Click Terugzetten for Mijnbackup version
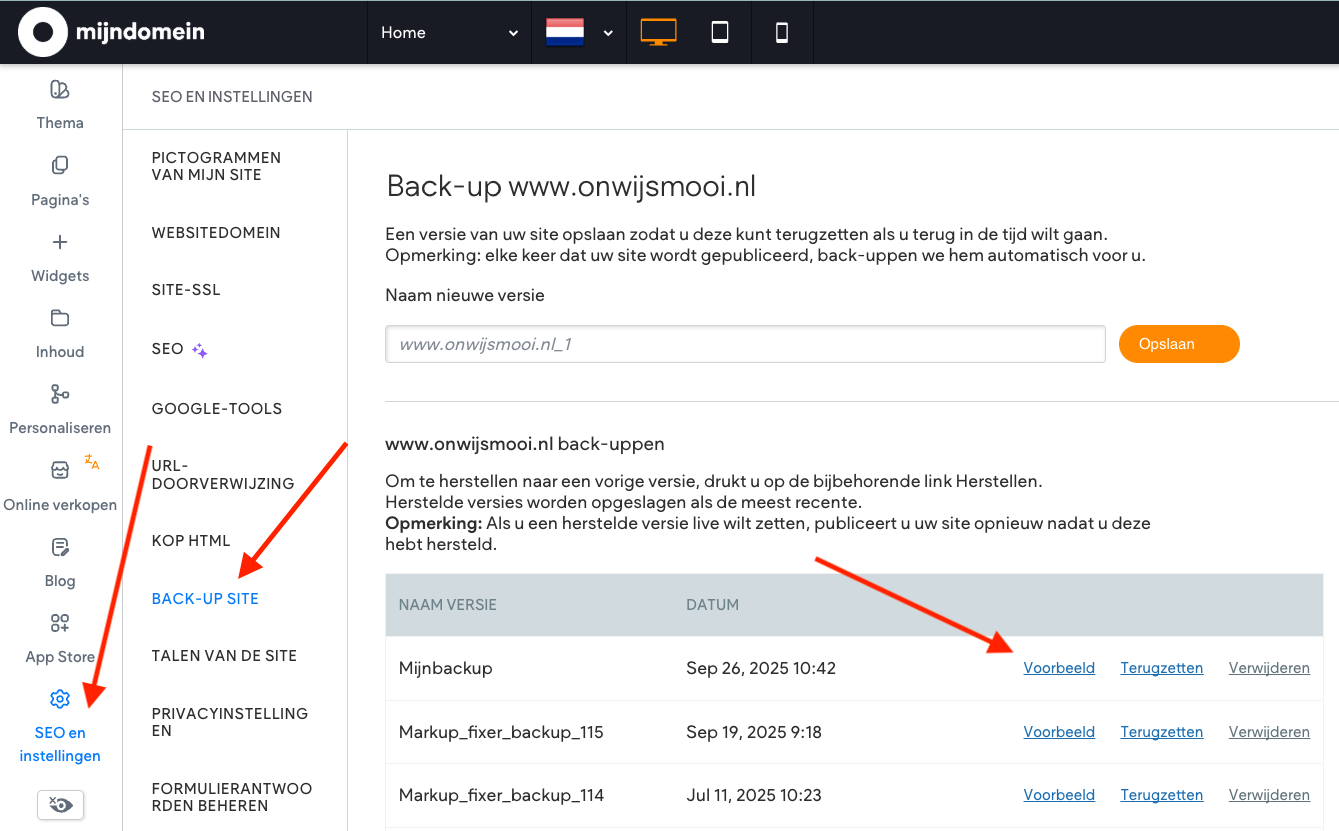1339x831 pixels. [1161, 668]
